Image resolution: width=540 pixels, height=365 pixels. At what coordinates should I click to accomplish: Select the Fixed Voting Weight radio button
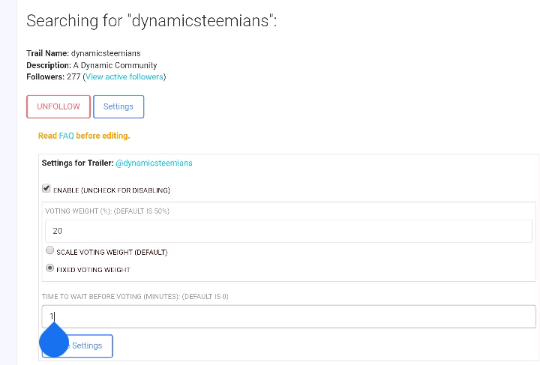[x=50, y=268]
